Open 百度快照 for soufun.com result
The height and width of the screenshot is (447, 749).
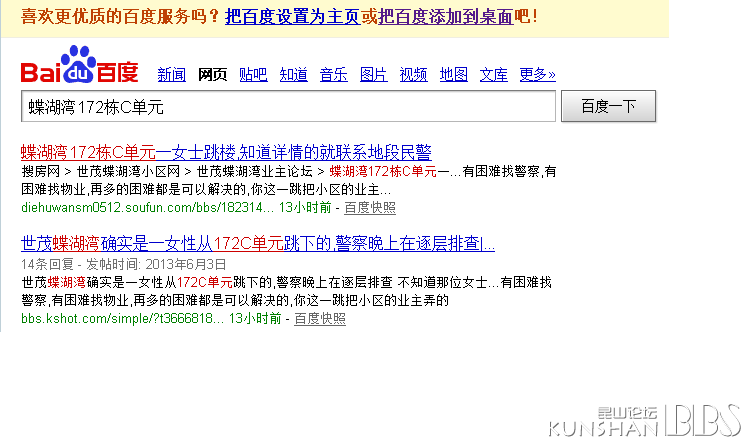(x=370, y=208)
